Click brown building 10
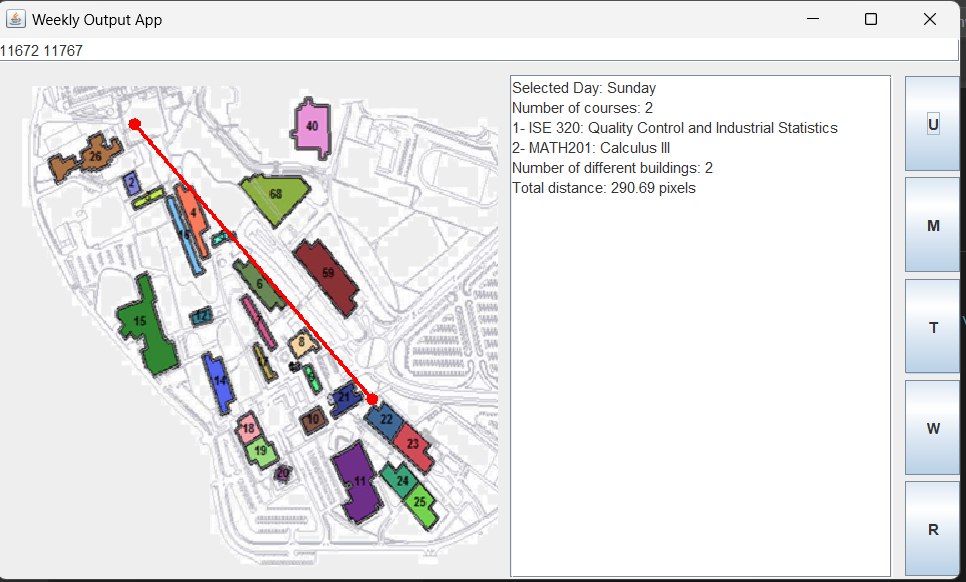Screen dimensions: 966x582 (x=313, y=420)
